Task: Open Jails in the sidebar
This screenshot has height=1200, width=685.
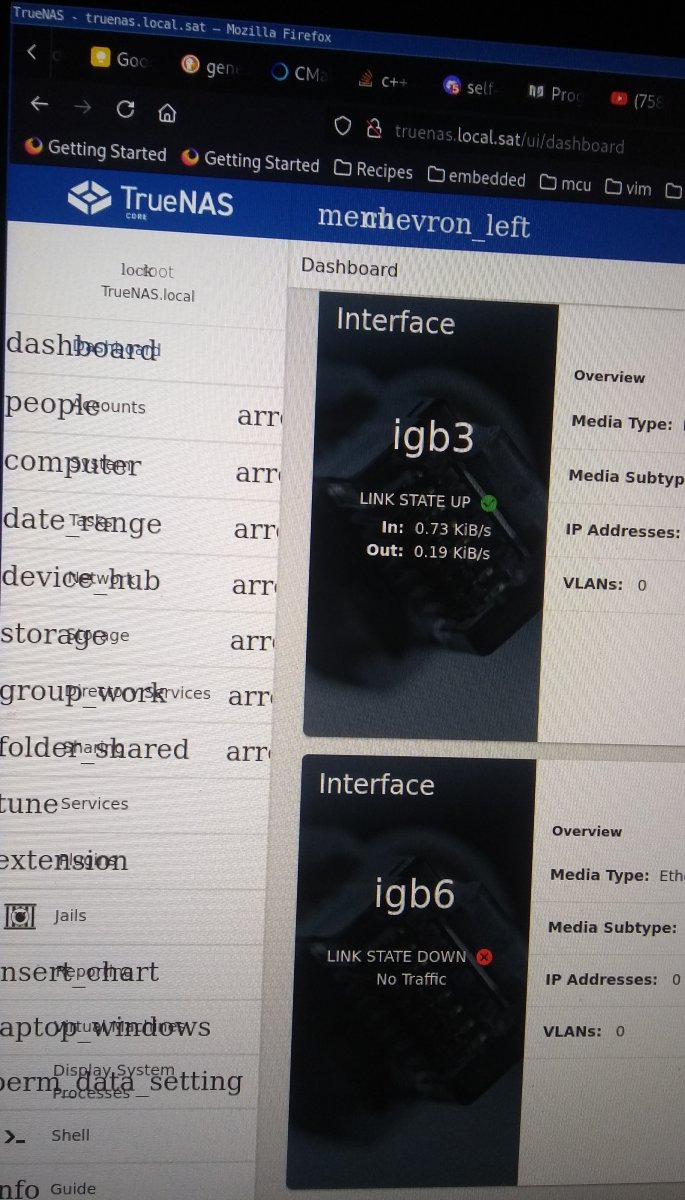Action: (70, 915)
